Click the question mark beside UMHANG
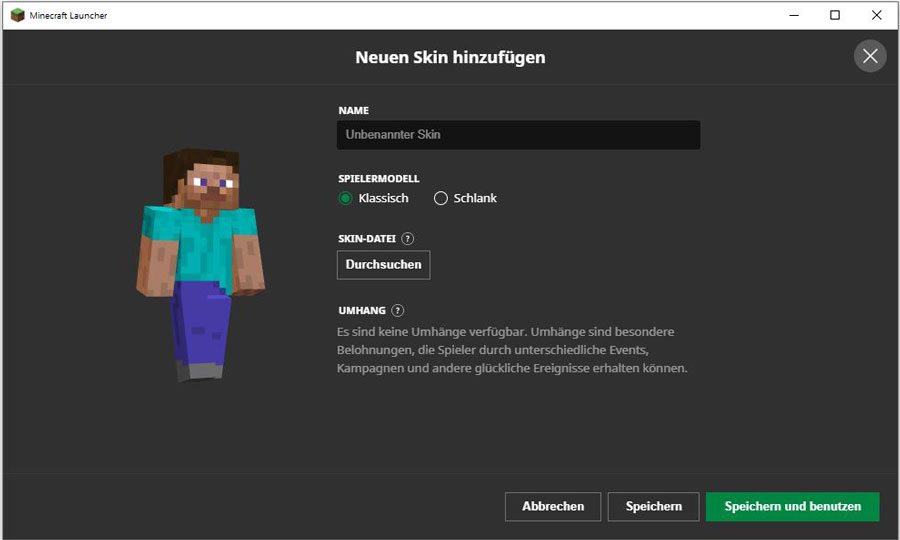Viewport: 900px width, 540px height. pos(398,311)
